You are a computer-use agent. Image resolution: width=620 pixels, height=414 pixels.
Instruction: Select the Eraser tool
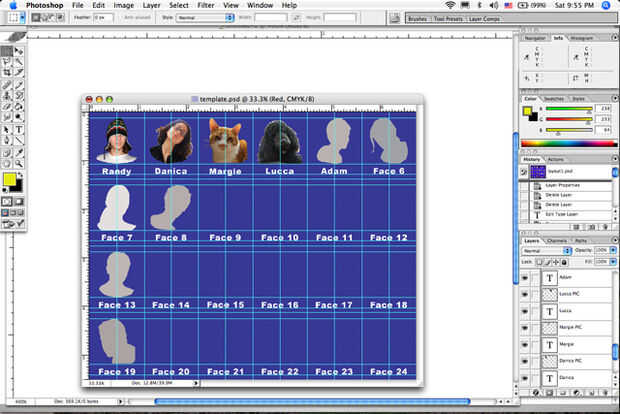7,106
